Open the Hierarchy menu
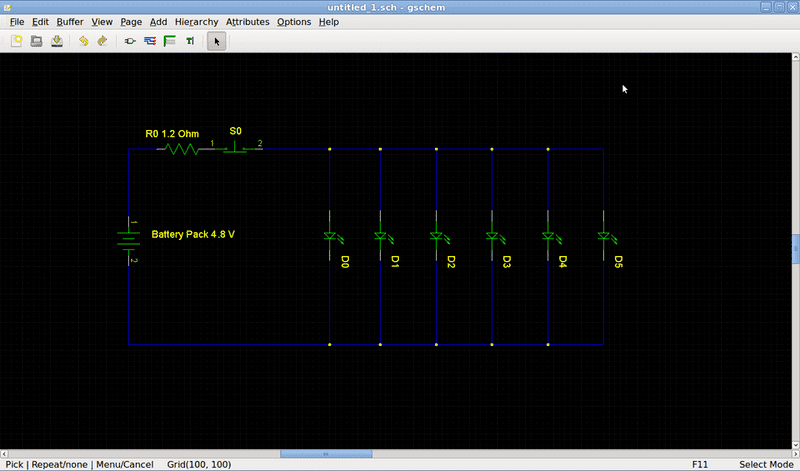800x471 pixels. click(x=196, y=22)
